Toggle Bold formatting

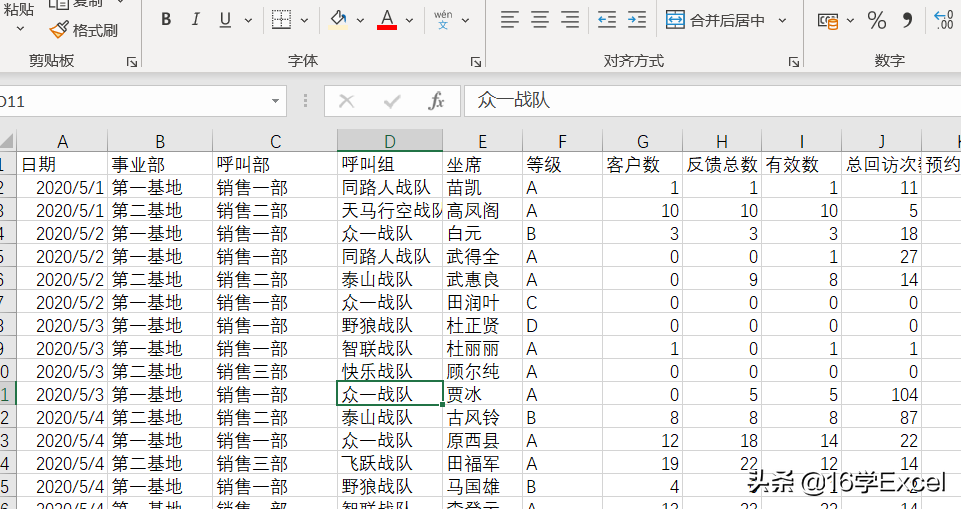166,20
